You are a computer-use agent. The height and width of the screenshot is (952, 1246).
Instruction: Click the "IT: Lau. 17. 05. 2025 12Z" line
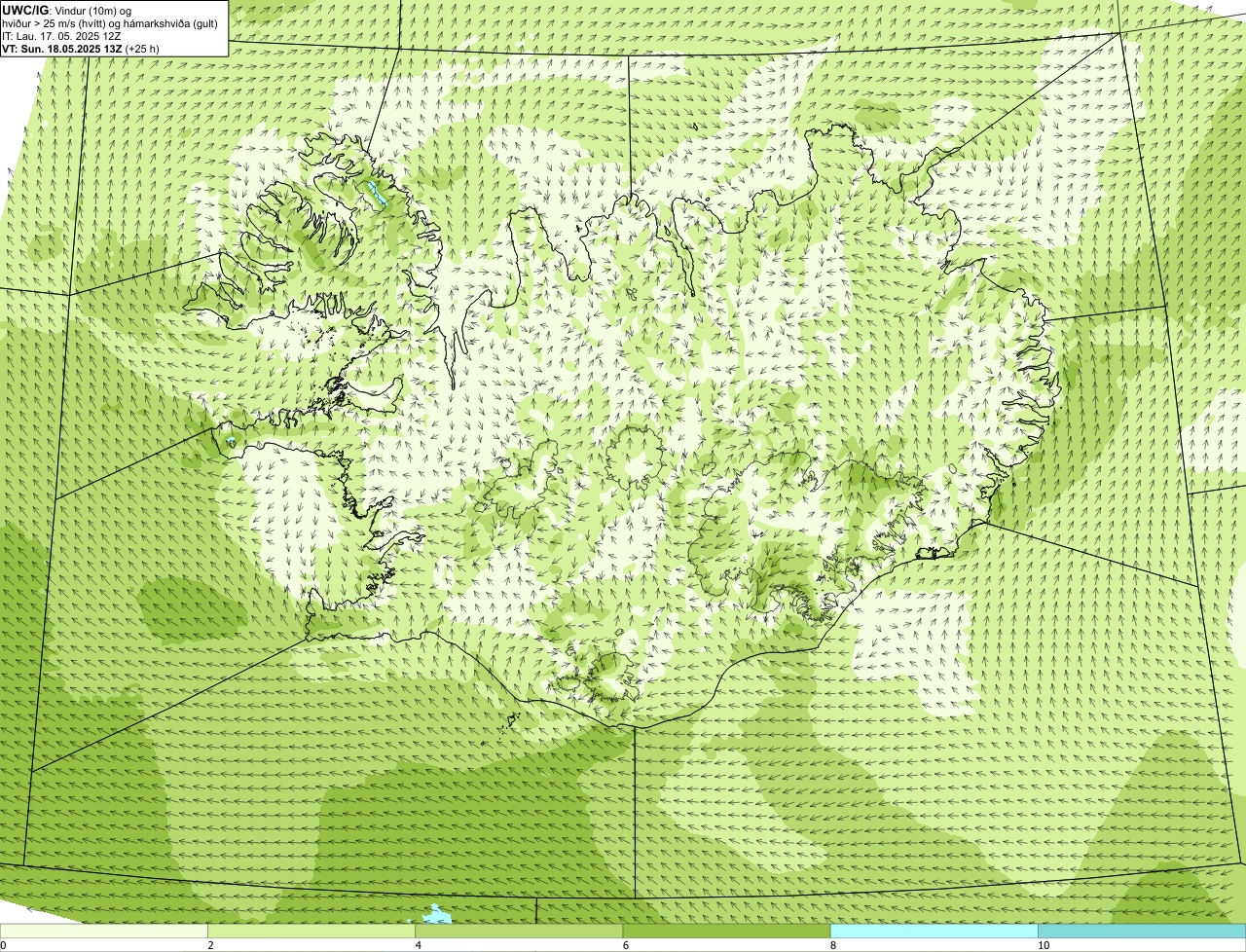(x=61, y=36)
